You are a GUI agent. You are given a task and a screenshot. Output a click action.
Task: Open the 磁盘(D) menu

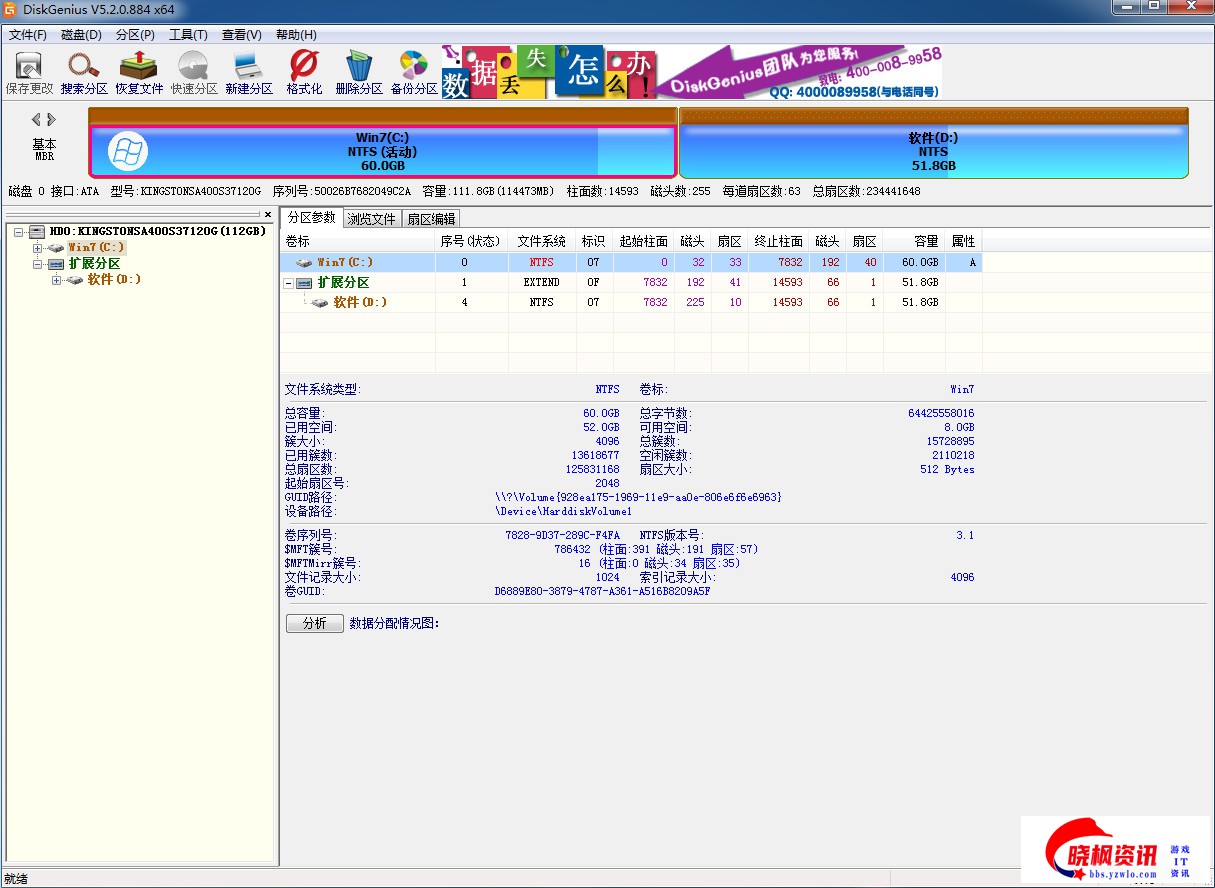(x=81, y=35)
